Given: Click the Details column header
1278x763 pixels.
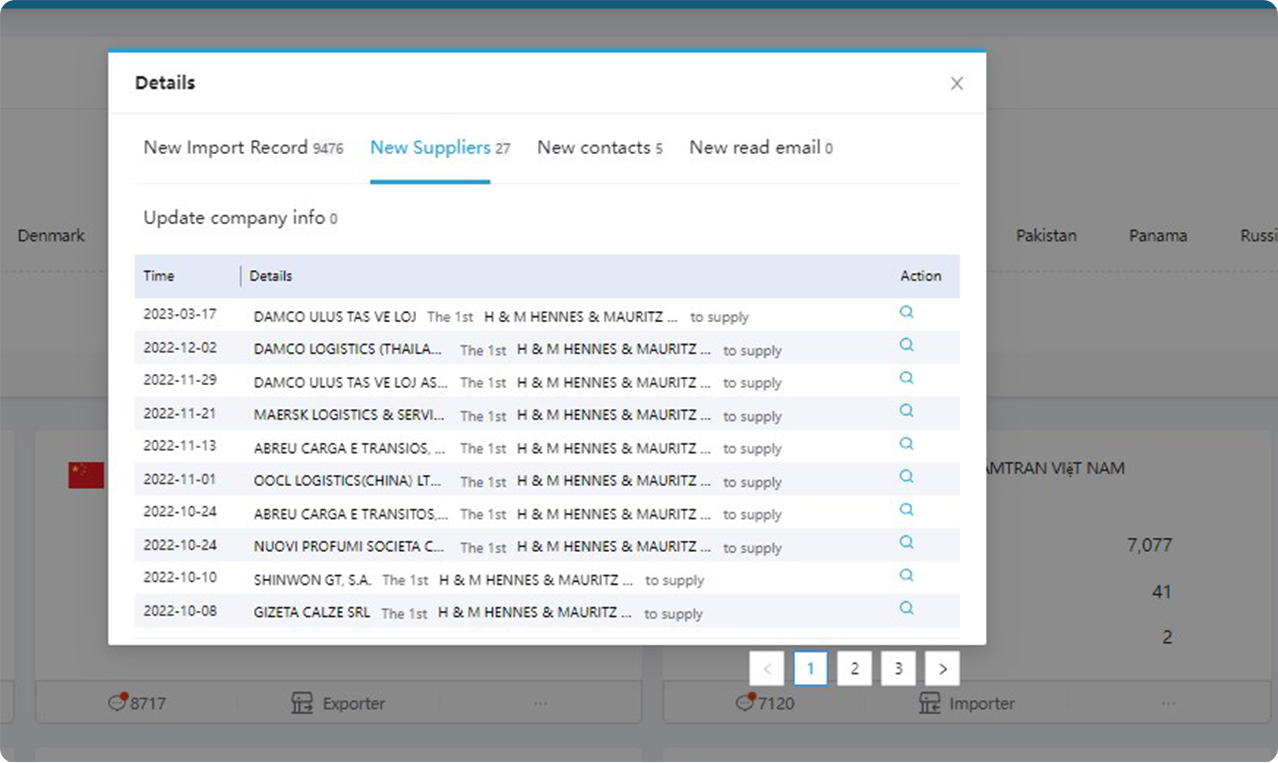Looking at the screenshot, I should tap(271, 276).
